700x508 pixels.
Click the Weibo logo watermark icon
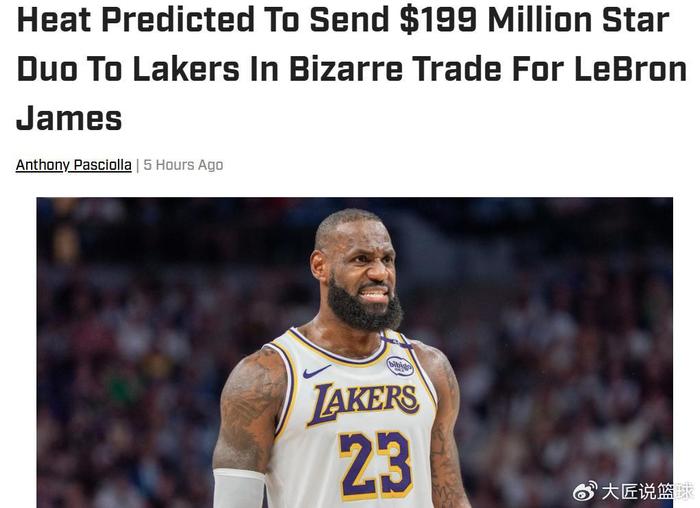point(585,491)
